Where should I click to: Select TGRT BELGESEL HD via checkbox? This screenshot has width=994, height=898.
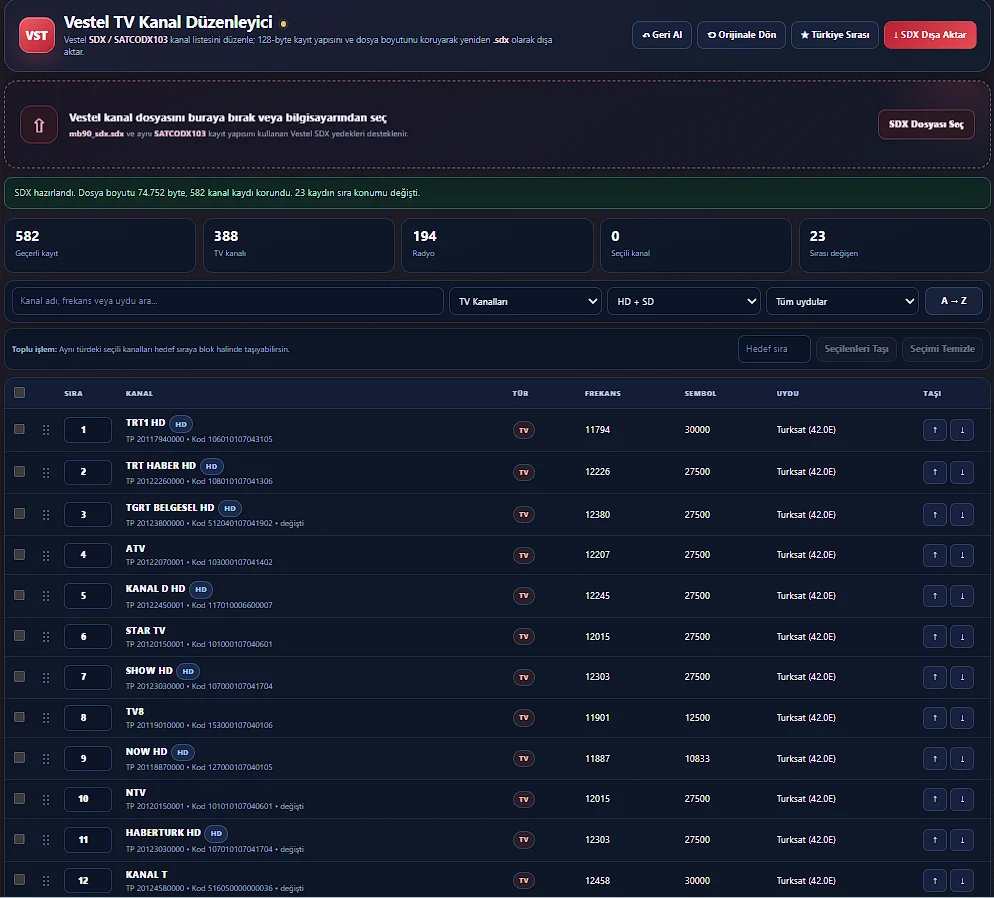tap(20, 513)
